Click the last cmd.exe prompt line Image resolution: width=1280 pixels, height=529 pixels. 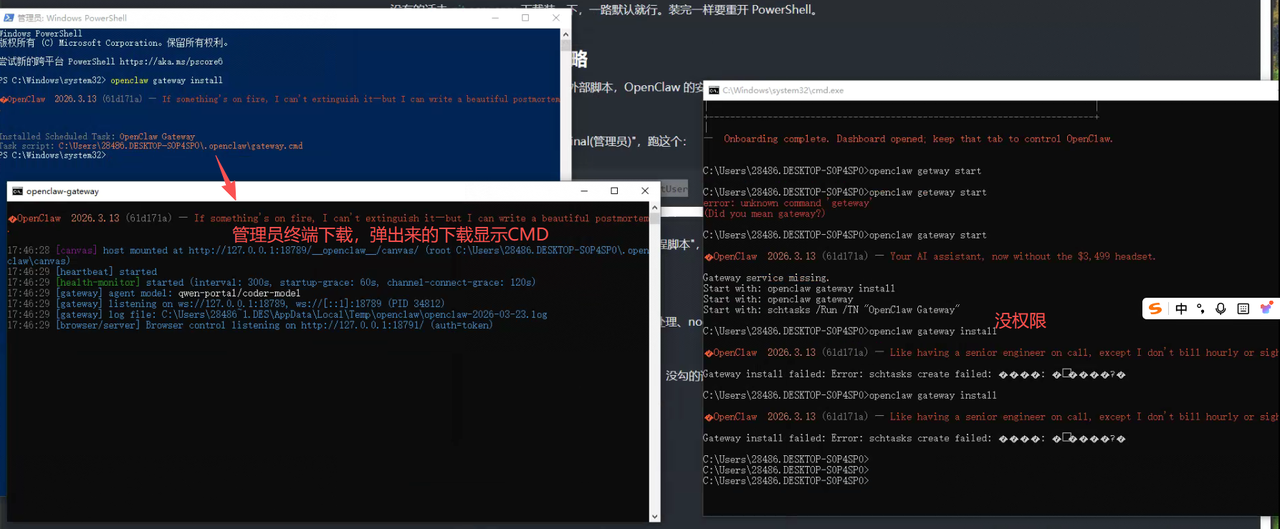pos(786,481)
